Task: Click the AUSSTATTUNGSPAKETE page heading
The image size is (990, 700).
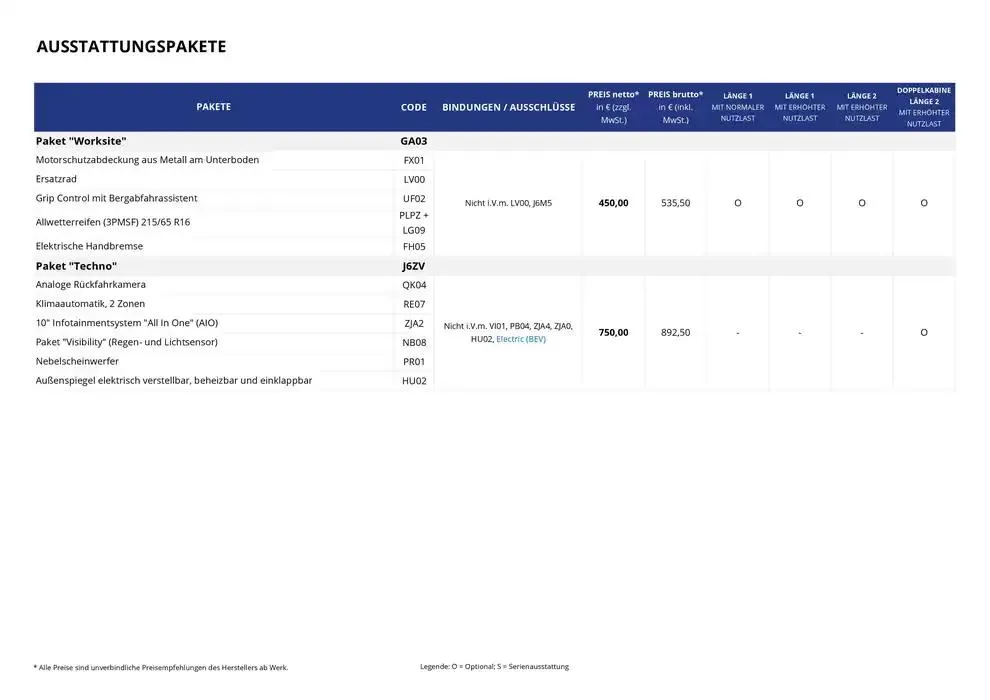Action: [131, 47]
